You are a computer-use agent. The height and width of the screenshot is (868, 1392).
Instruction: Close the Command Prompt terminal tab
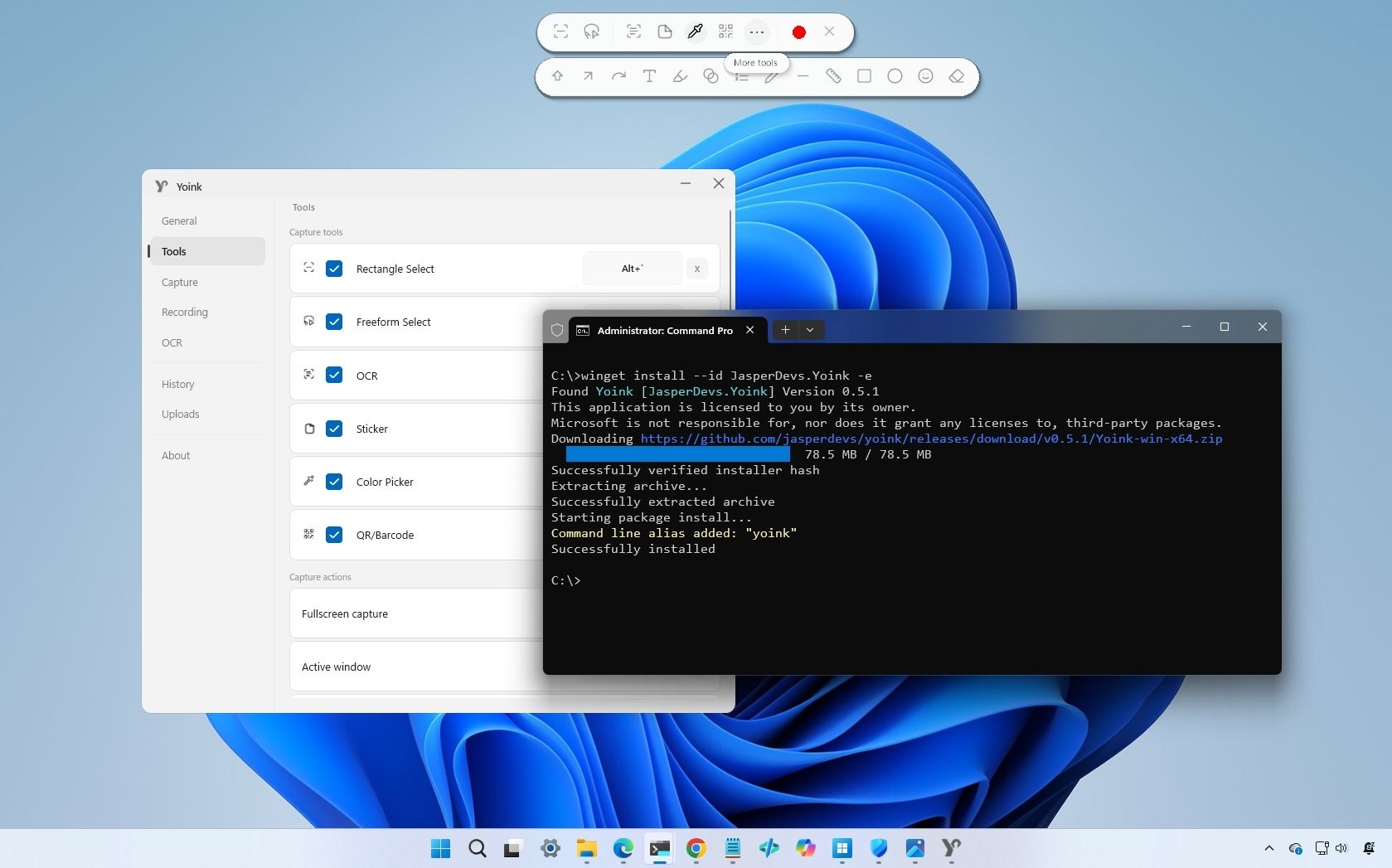point(749,330)
